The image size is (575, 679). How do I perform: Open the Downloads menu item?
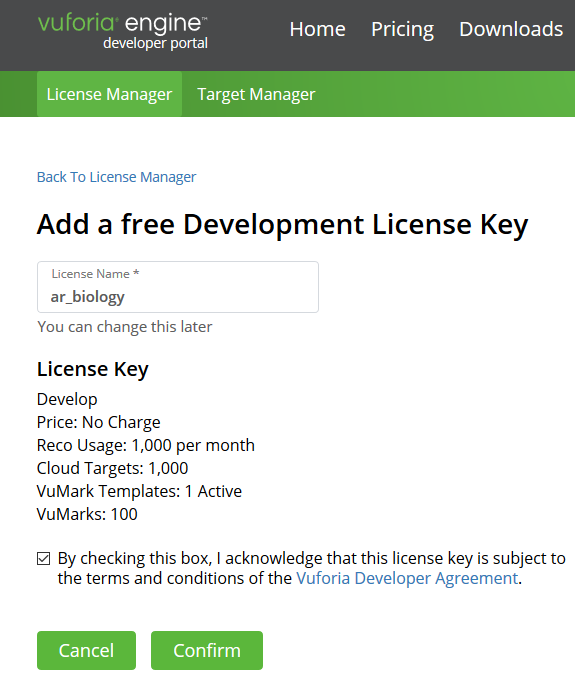point(511,29)
